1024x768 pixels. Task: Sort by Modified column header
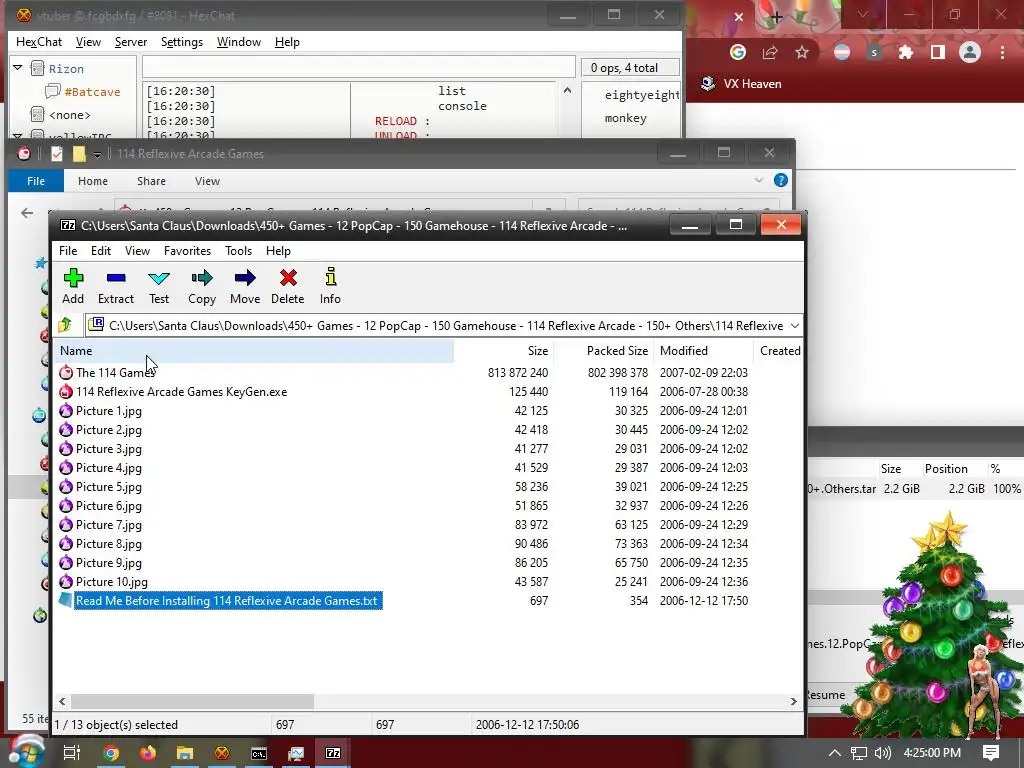[703, 351]
